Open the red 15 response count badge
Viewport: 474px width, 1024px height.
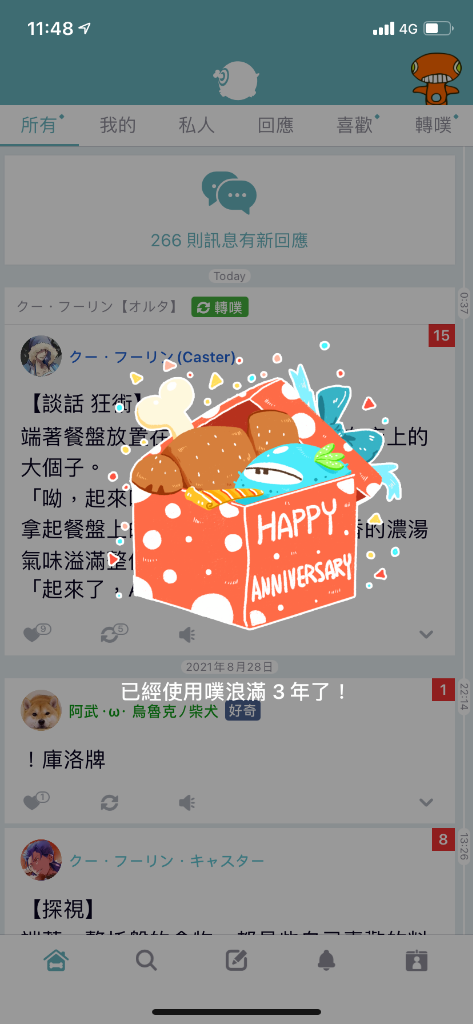441,336
